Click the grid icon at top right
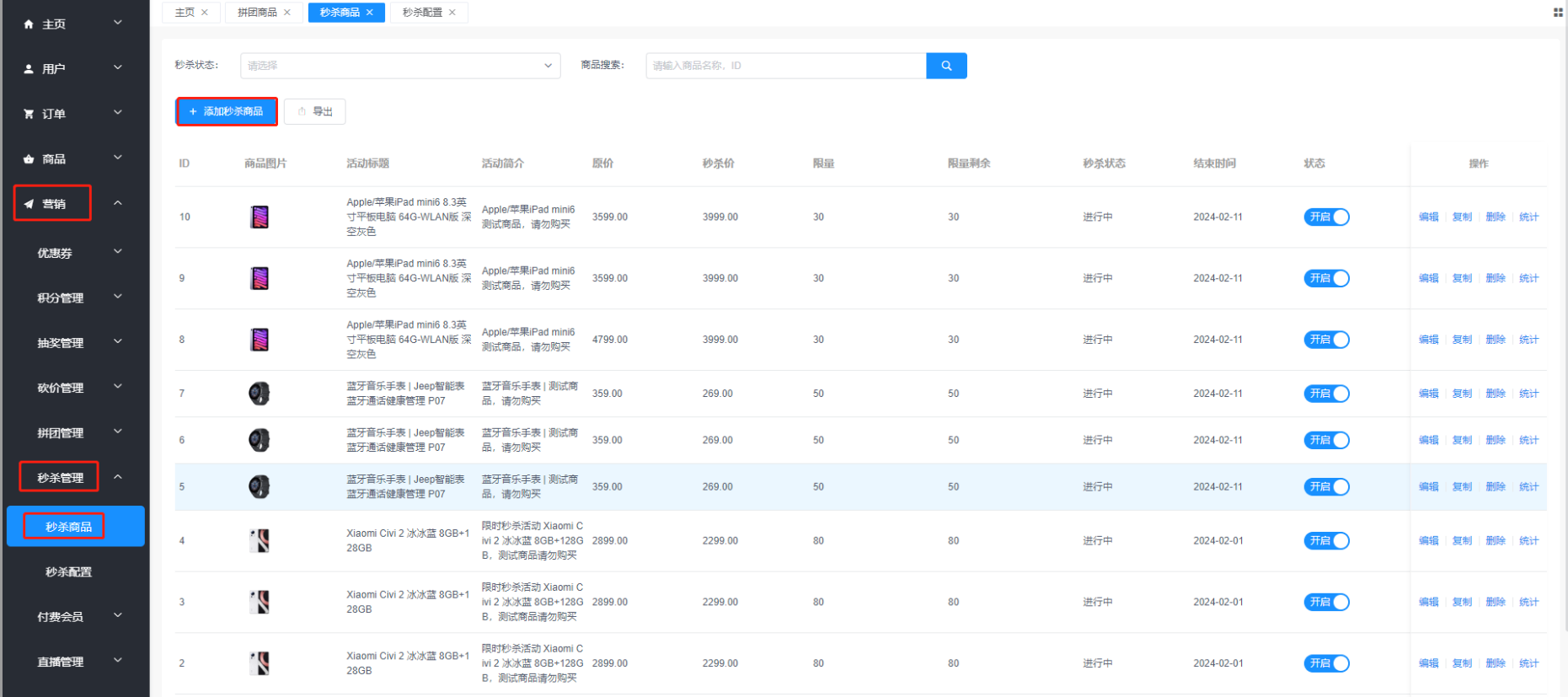Image resolution: width=1568 pixels, height=697 pixels. [1558, 13]
